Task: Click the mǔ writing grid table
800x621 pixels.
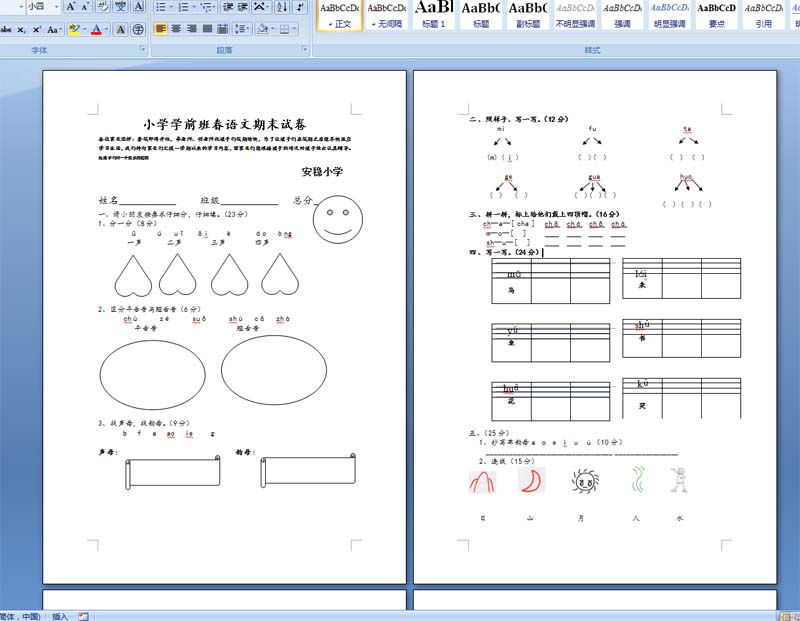Action: click(x=551, y=281)
